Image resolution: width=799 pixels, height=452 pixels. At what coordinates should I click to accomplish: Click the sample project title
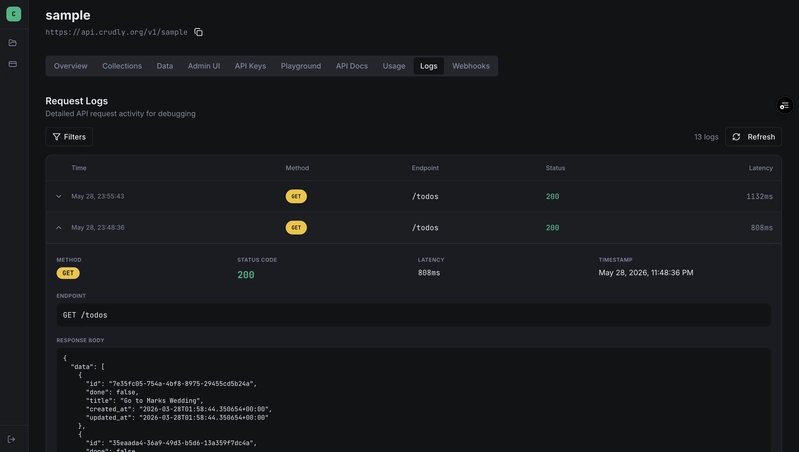(68, 15)
